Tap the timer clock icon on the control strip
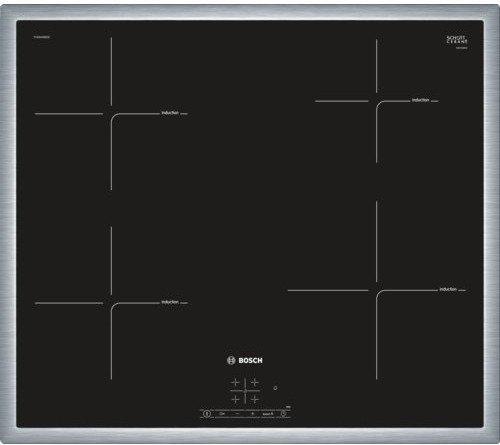 [x=283, y=414]
